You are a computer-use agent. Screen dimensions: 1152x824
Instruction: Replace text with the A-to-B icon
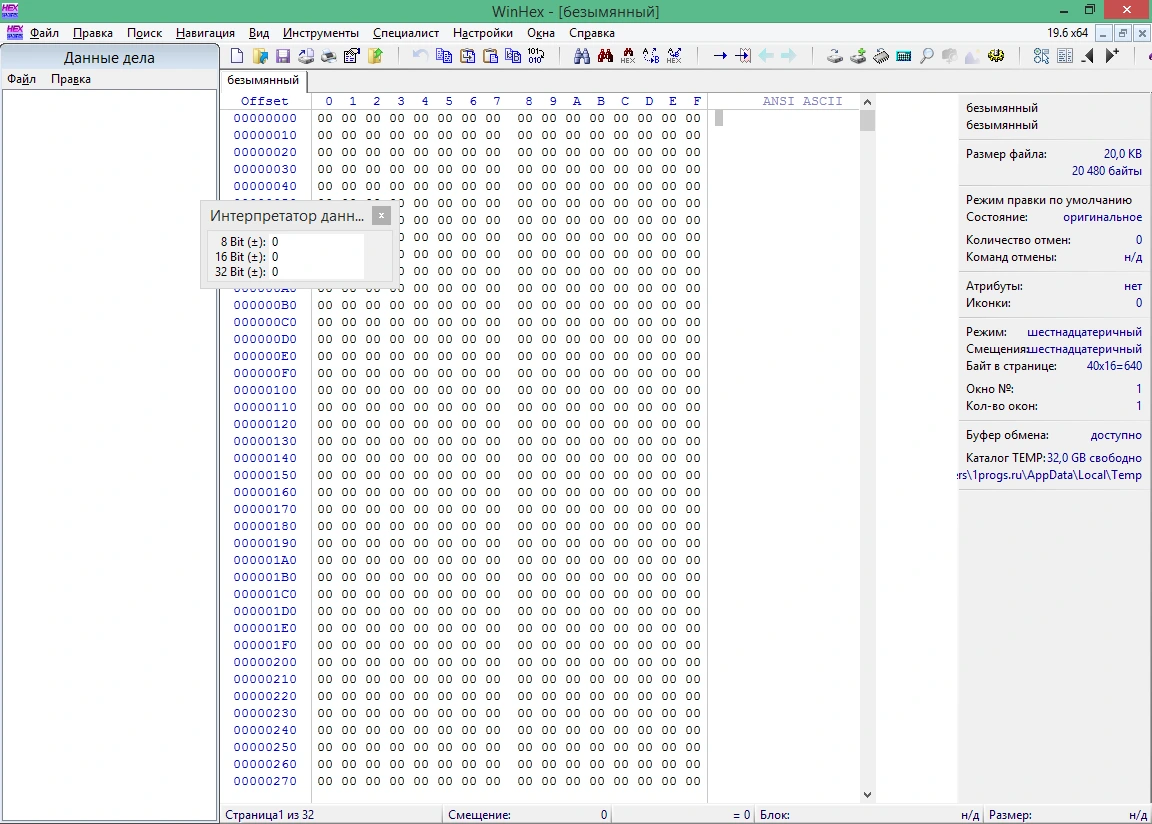click(651, 56)
